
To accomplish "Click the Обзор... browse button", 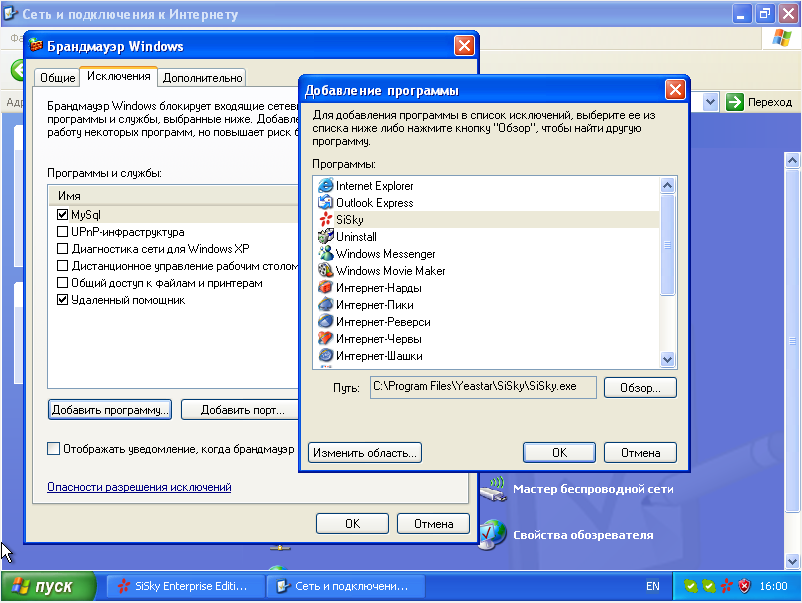I will point(640,387).
